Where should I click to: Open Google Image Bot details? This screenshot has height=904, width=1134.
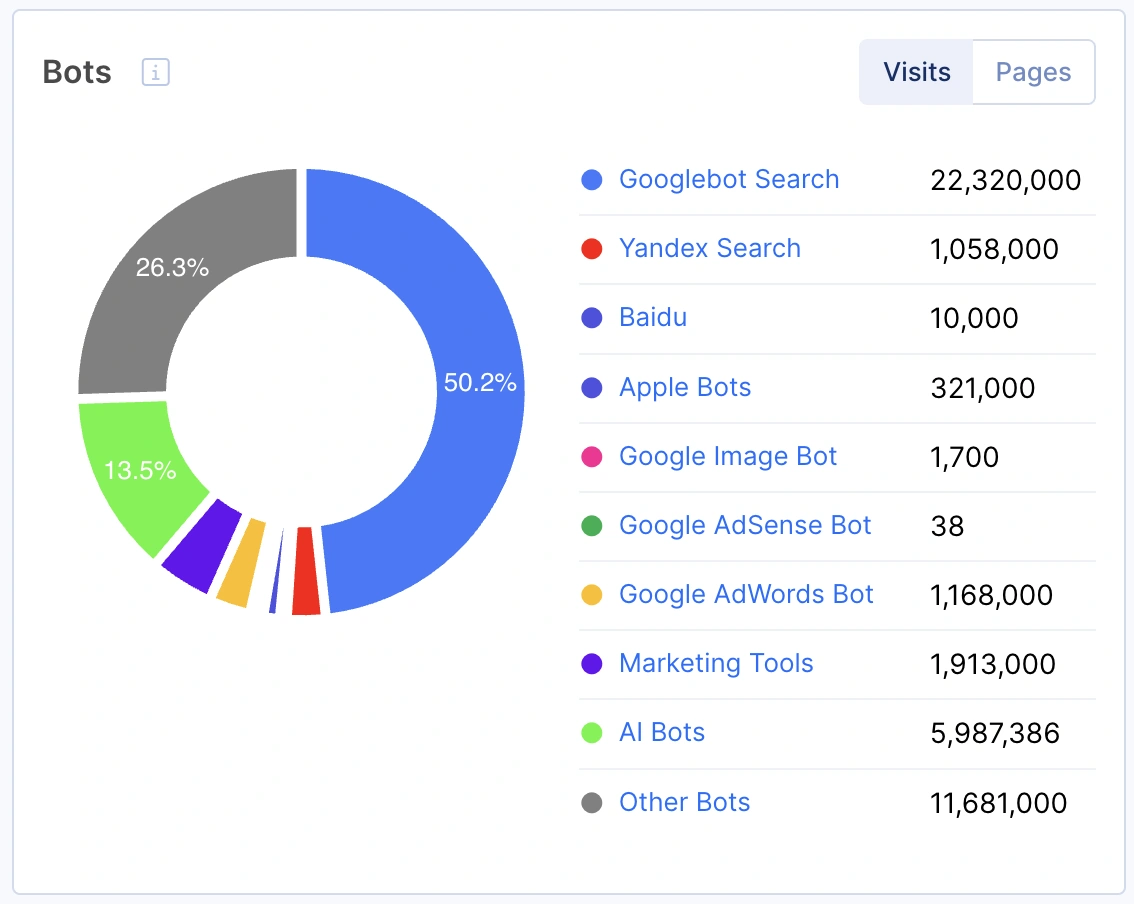coord(727,457)
